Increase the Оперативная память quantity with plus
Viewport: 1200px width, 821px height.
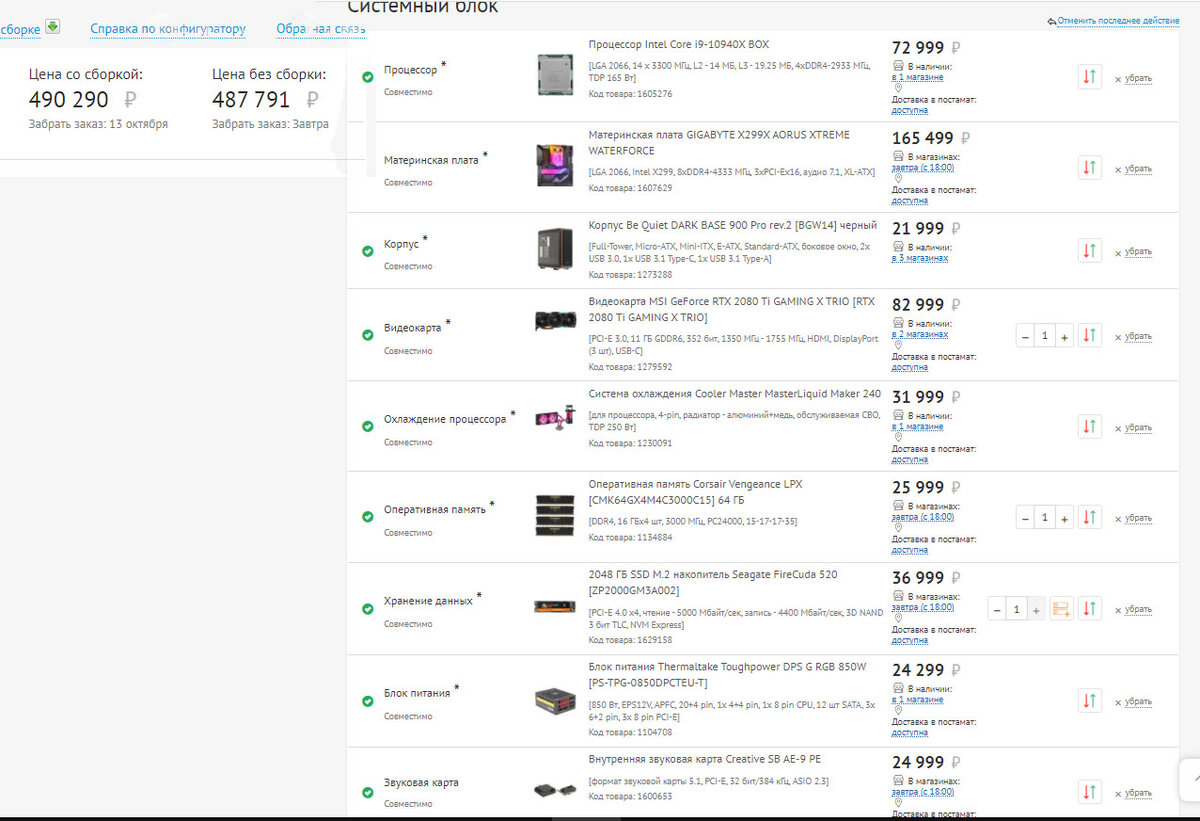point(1064,518)
